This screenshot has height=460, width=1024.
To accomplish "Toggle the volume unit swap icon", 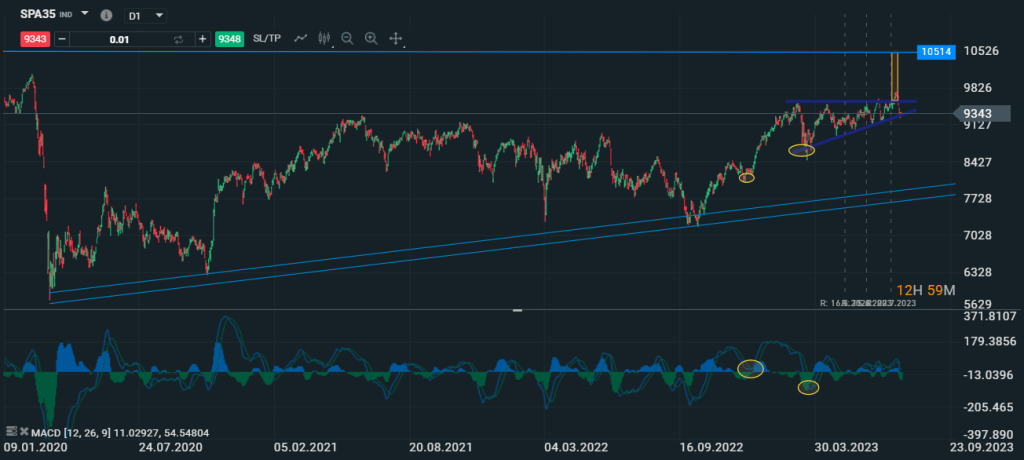I will tap(178, 39).
